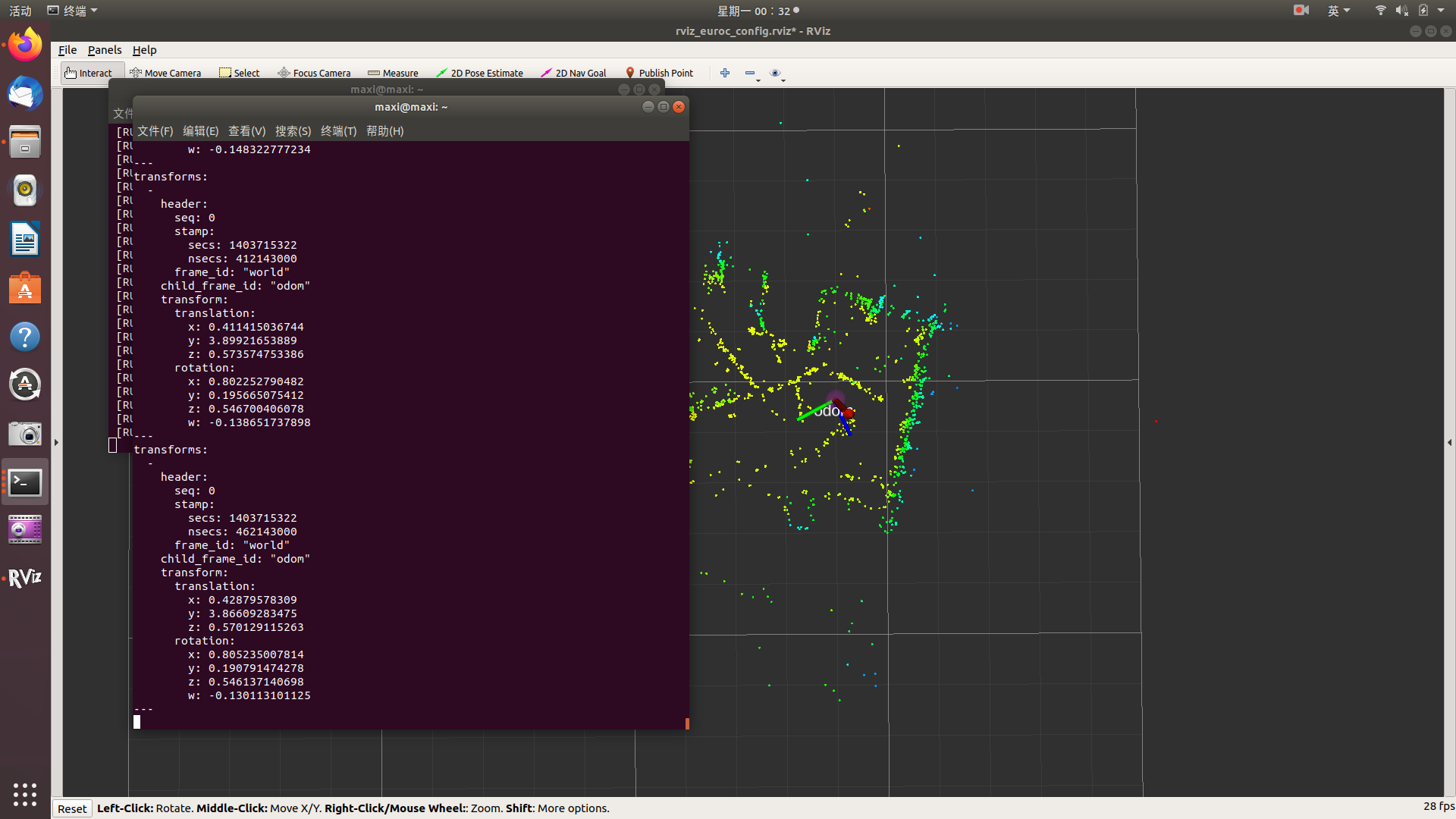The width and height of the screenshot is (1456, 819).
Task: Open the Panels menu
Action: [x=104, y=50]
